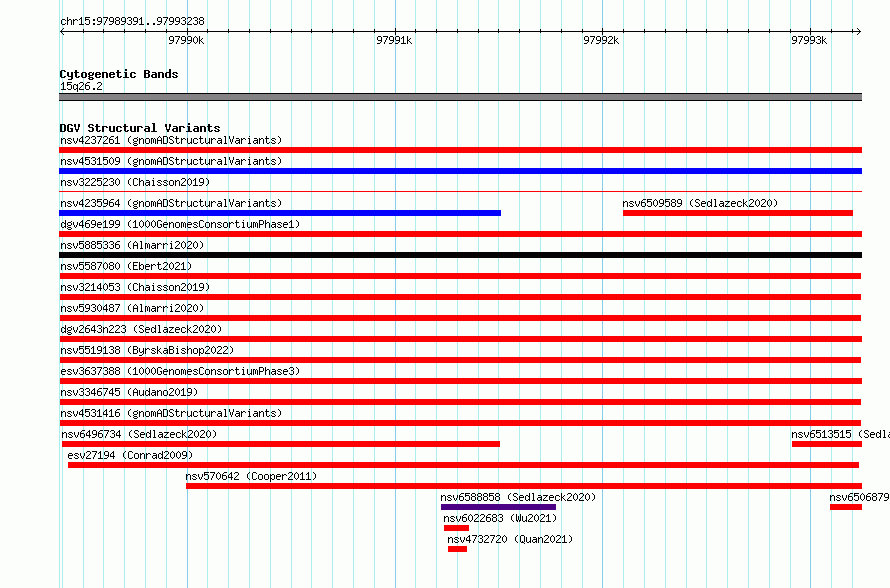Click the 15q26.2 band label
The image size is (890, 588).
click(x=81, y=86)
